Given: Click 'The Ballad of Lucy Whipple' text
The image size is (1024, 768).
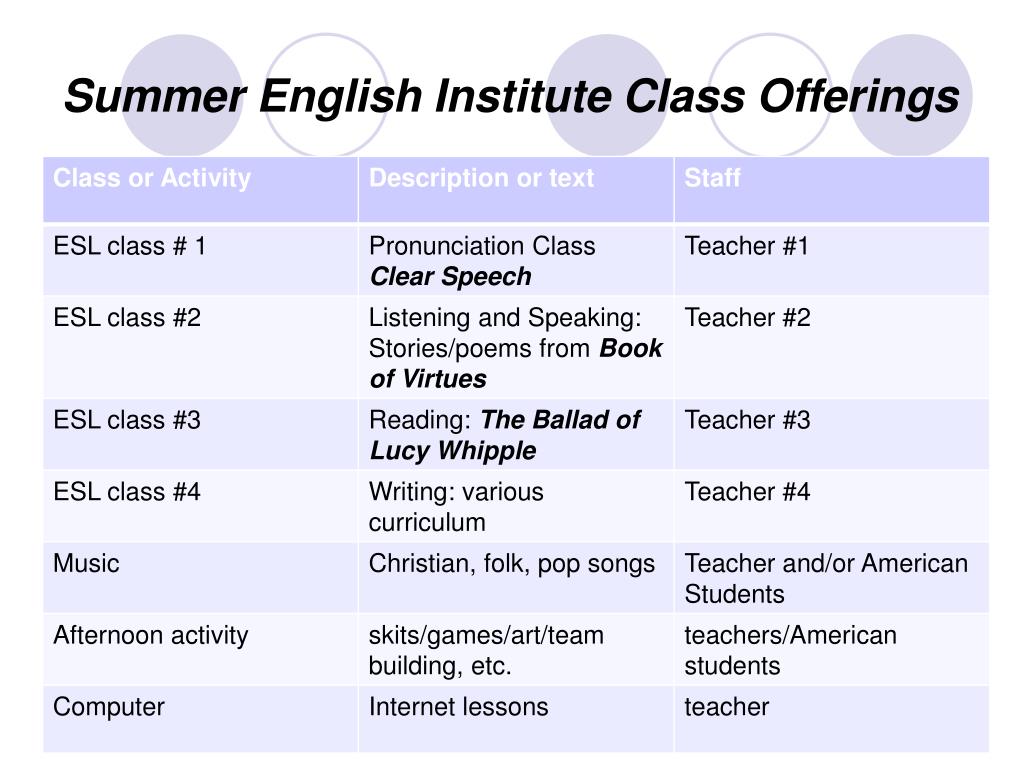Looking at the screenshot, I should point(505,436).
